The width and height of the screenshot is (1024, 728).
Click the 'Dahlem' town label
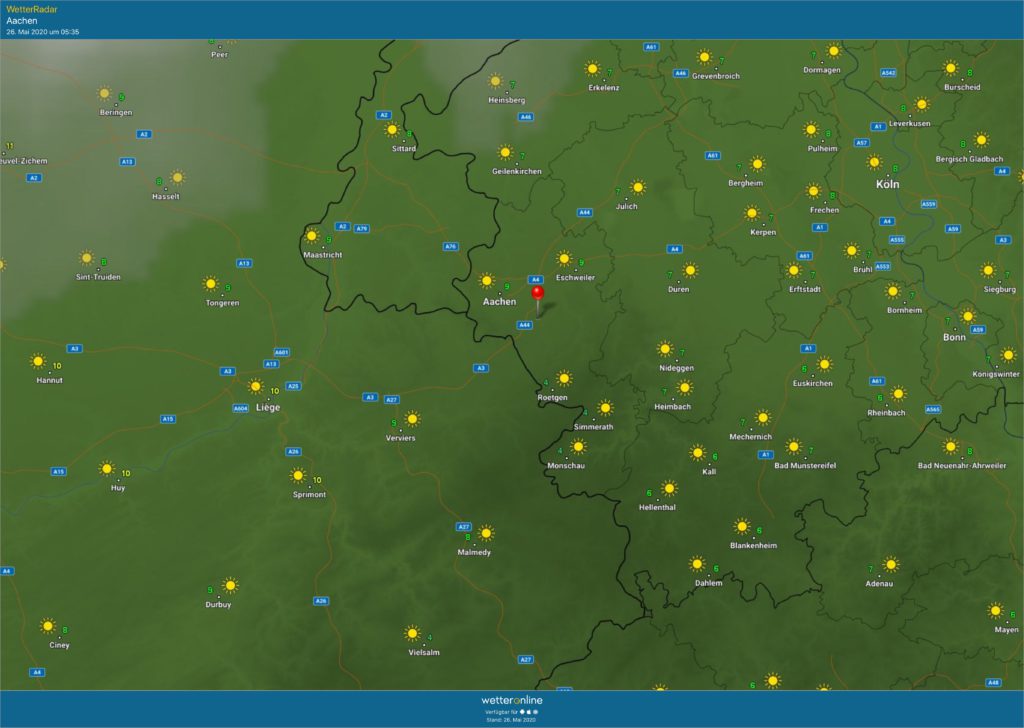(709, 583)
